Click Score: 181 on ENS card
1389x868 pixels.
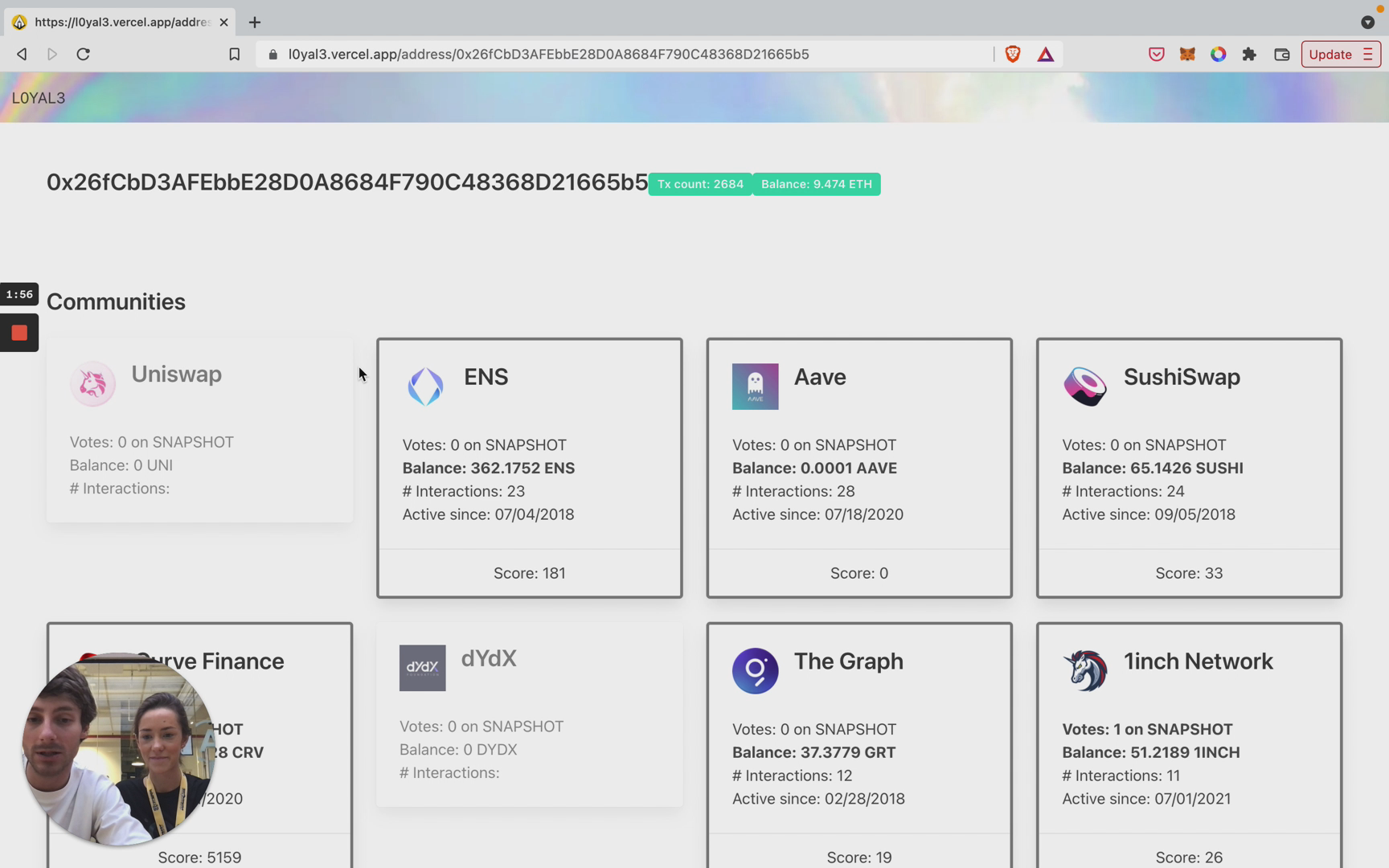[x=530, y=573]
